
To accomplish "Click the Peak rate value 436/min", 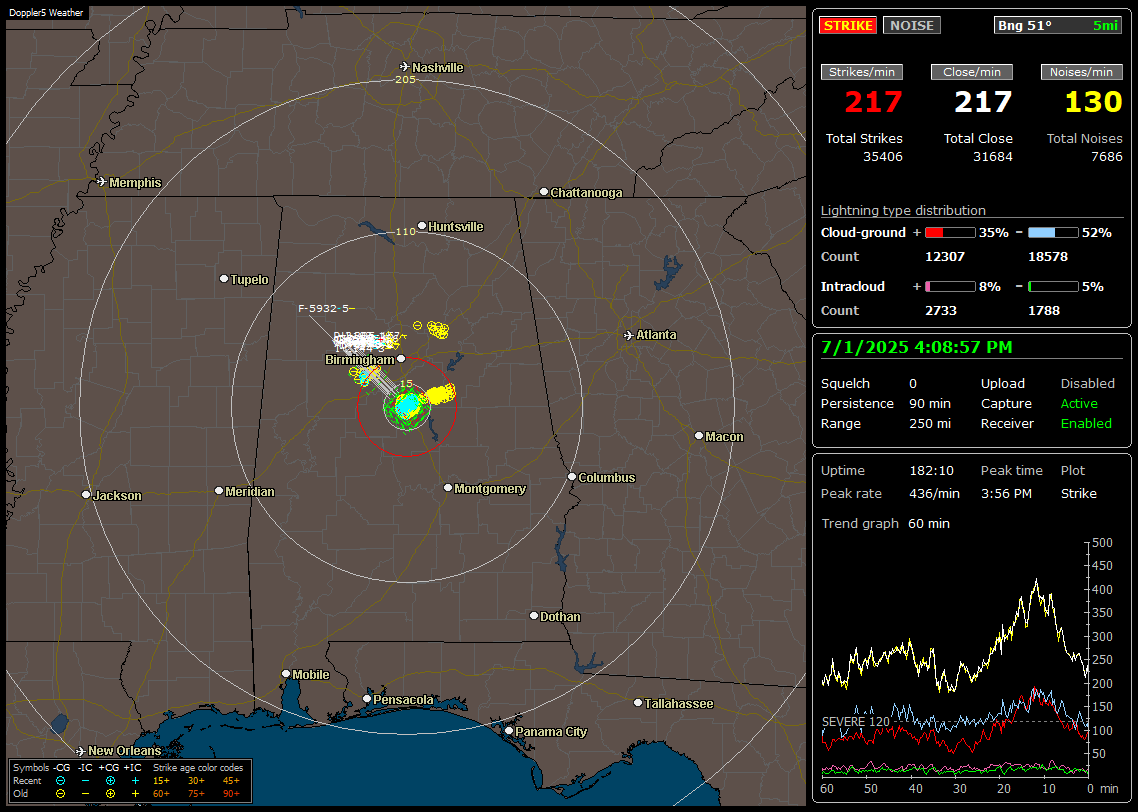I will coord(934,493).
